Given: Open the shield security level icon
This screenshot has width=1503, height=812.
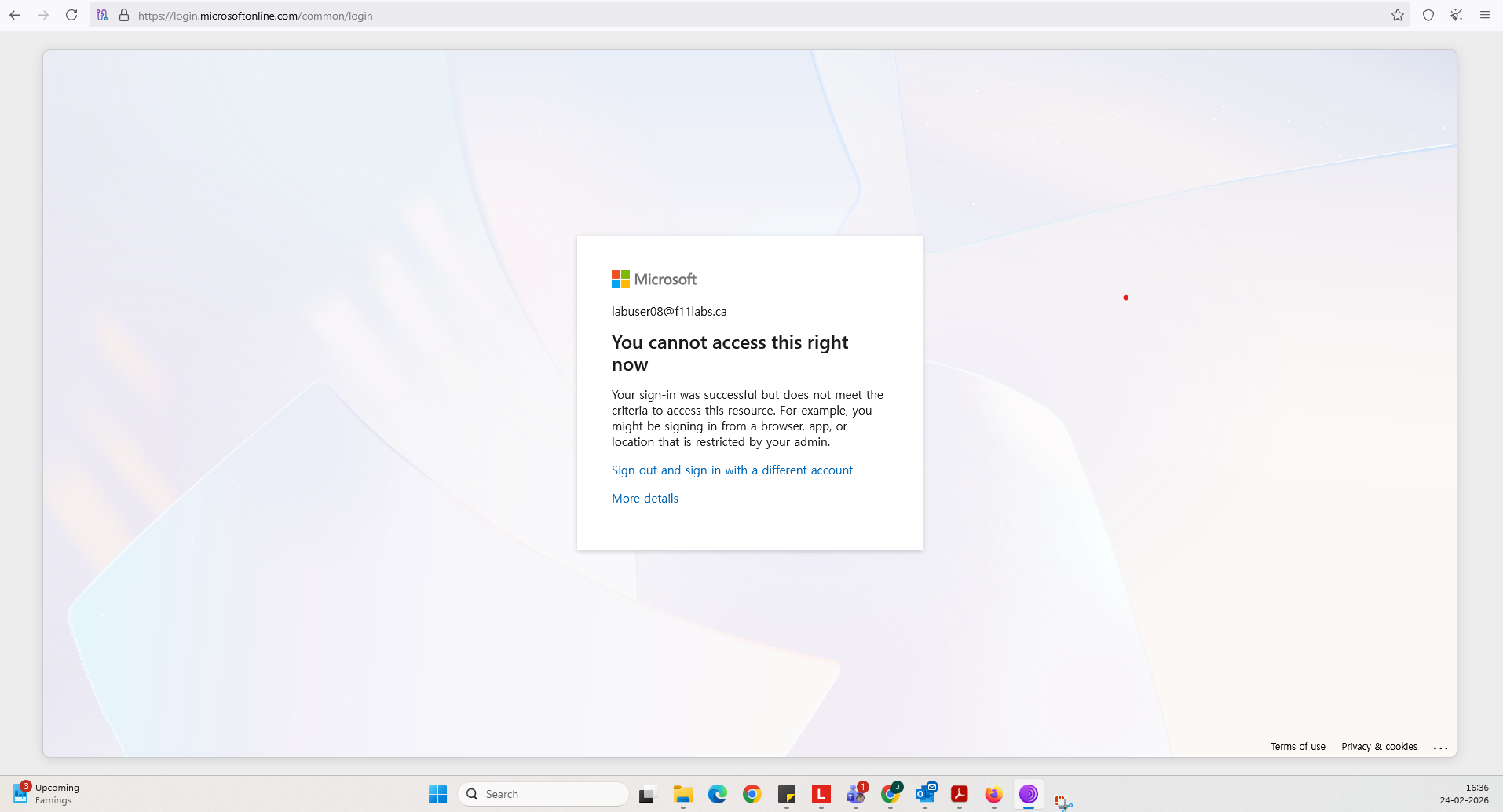Looking at the screenshot, I should point(1428,15).
